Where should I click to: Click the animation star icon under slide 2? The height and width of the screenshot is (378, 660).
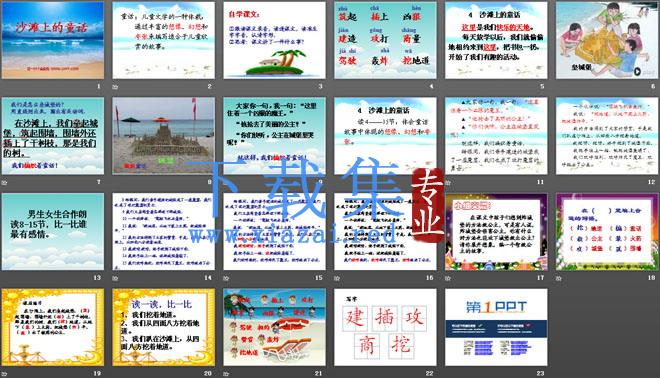115,87
